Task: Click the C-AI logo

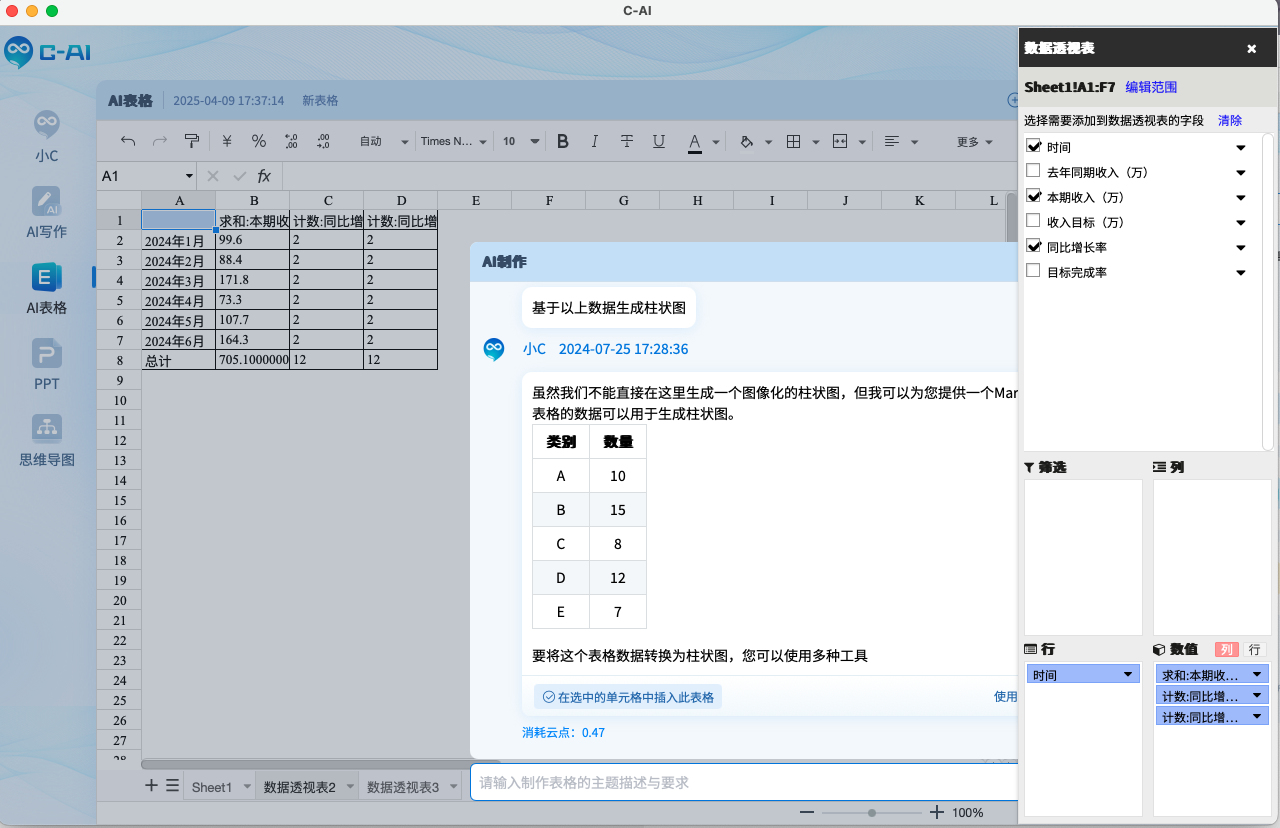Action: [x=47, y=52]
